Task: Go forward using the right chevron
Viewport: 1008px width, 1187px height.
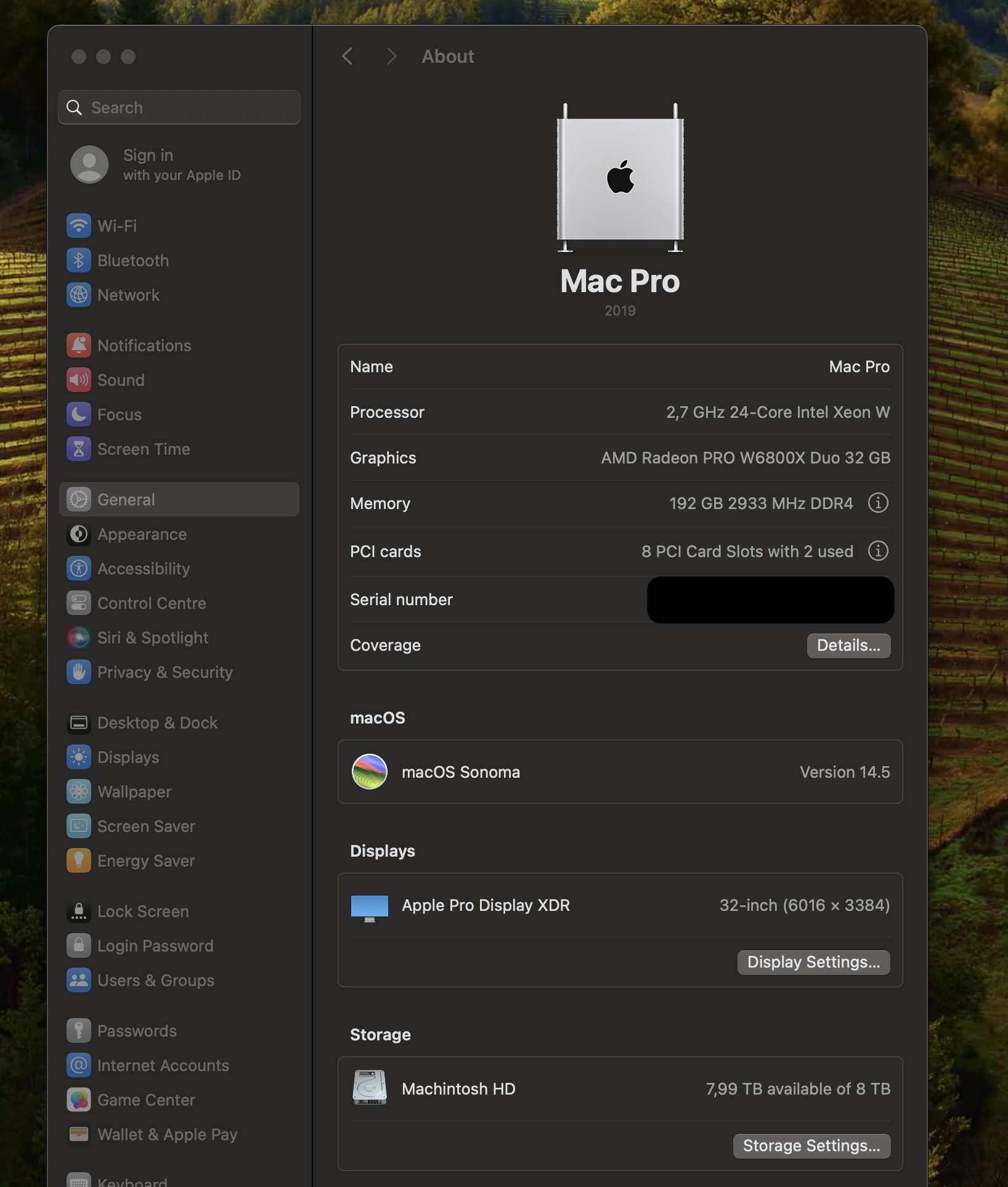Action: [x=391, y=57]
